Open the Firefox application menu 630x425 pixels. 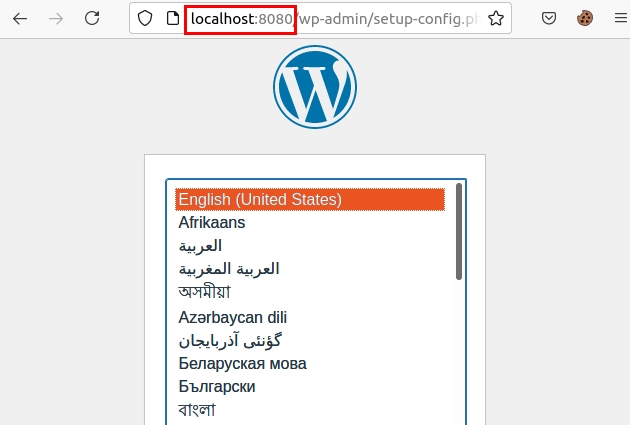(x=621, y=18)
